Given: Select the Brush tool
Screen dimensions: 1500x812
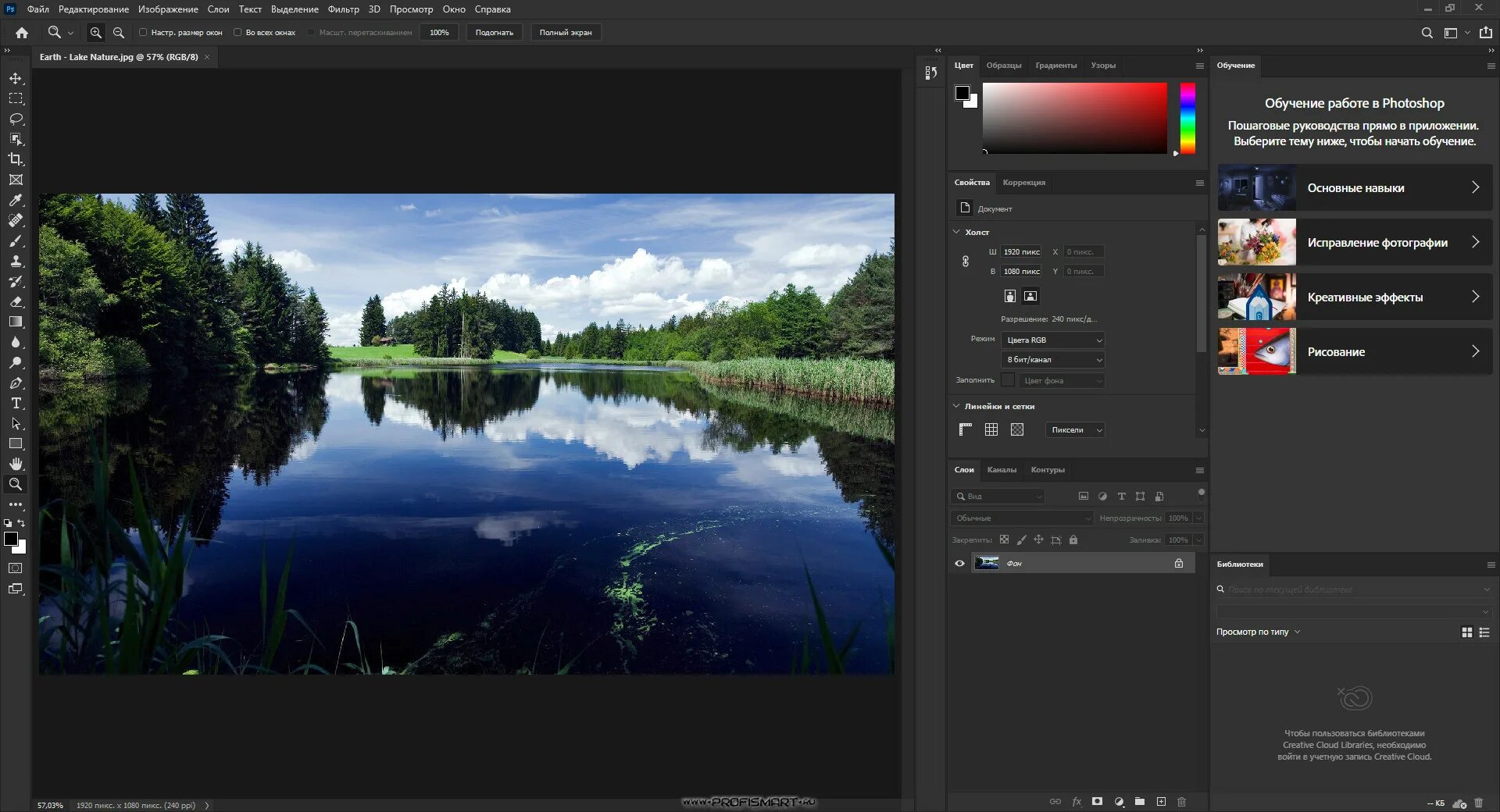Looking at the screenshot, I should [x=16, y=240].
